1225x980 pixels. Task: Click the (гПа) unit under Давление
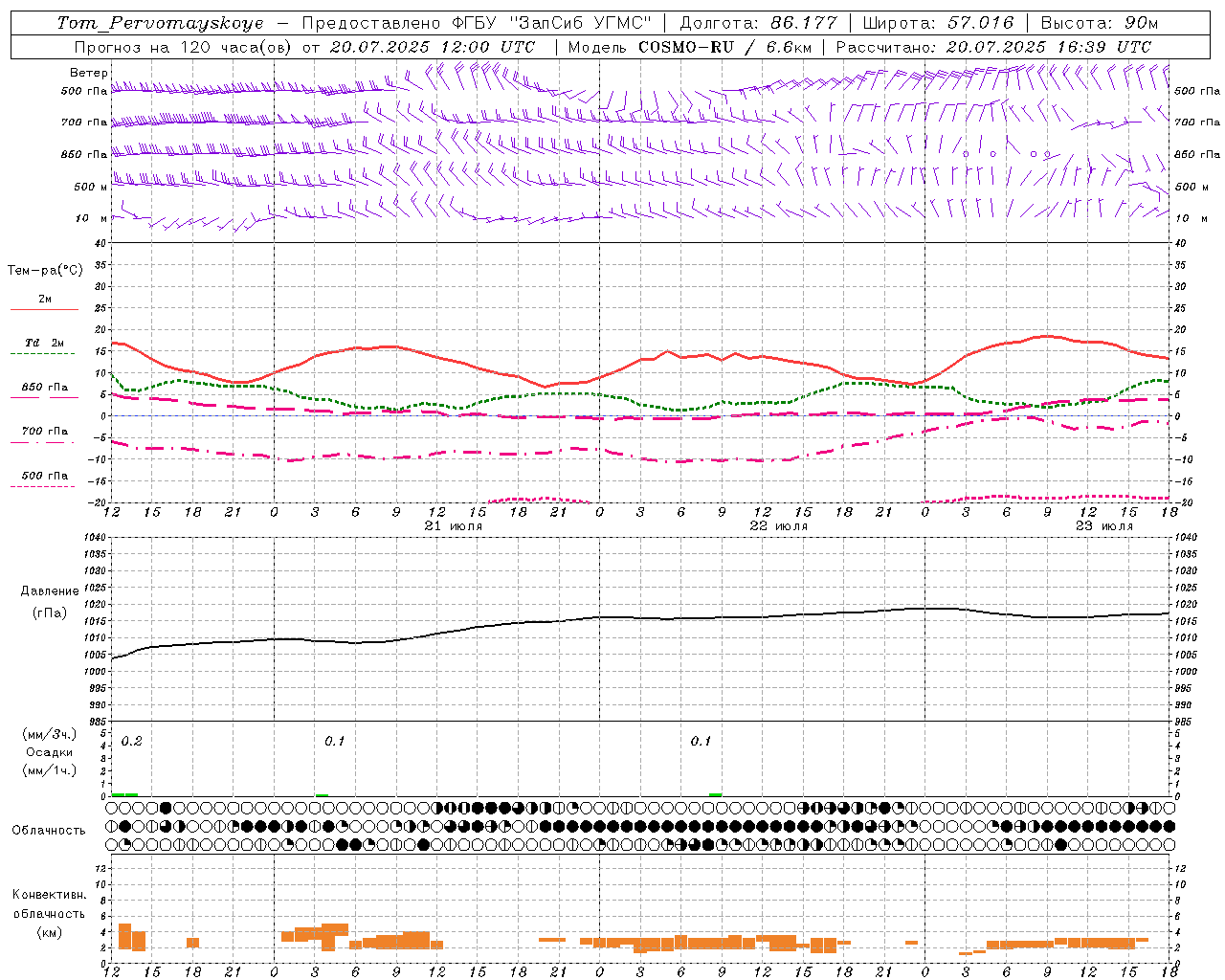(x=49, y=613)
